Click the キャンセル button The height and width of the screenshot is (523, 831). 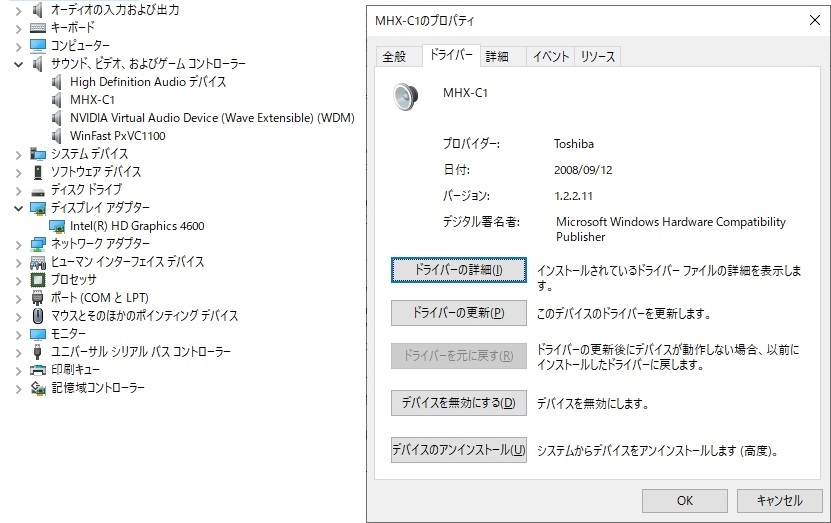[779, 501]
